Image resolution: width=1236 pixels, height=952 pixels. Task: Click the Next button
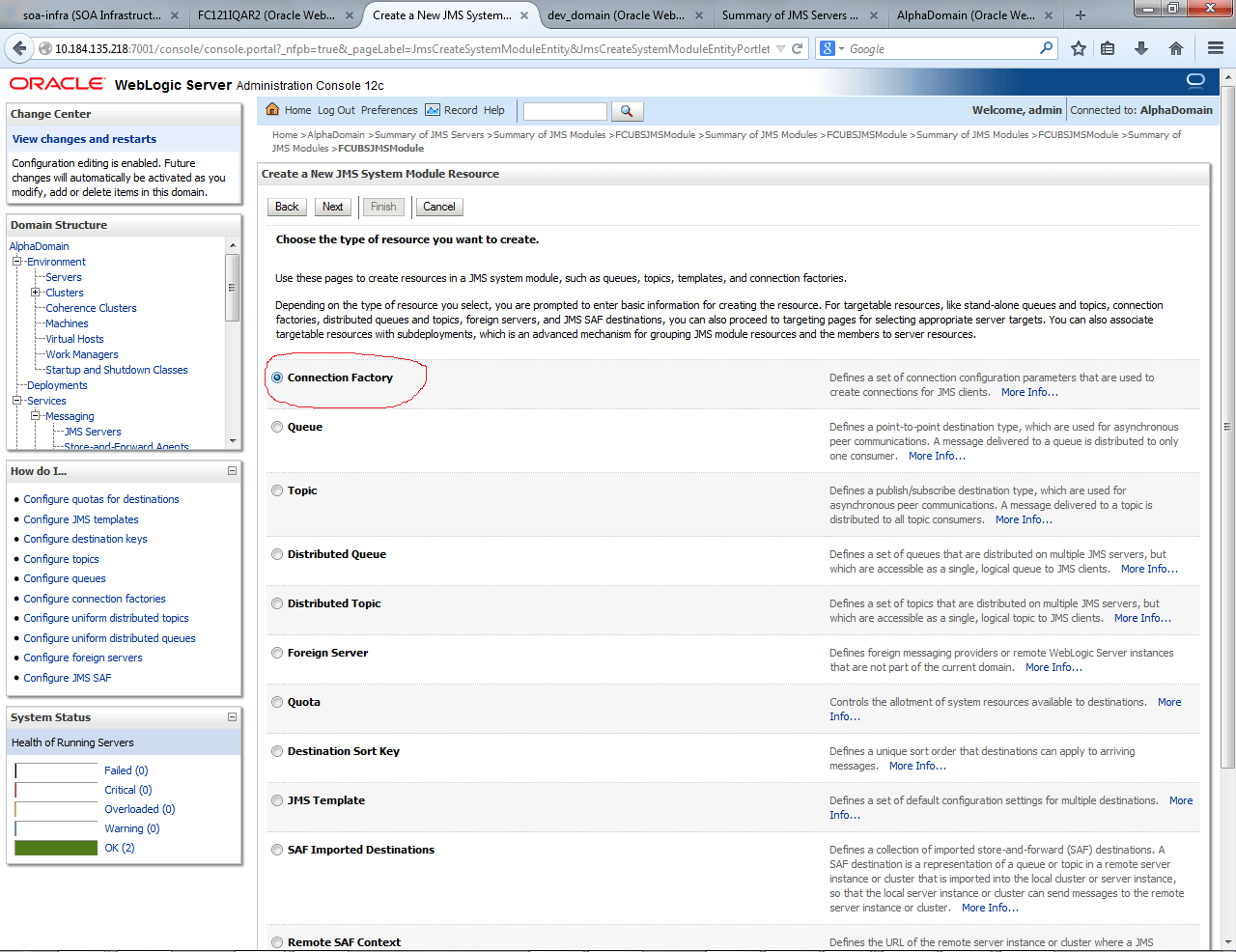[332, 207]
